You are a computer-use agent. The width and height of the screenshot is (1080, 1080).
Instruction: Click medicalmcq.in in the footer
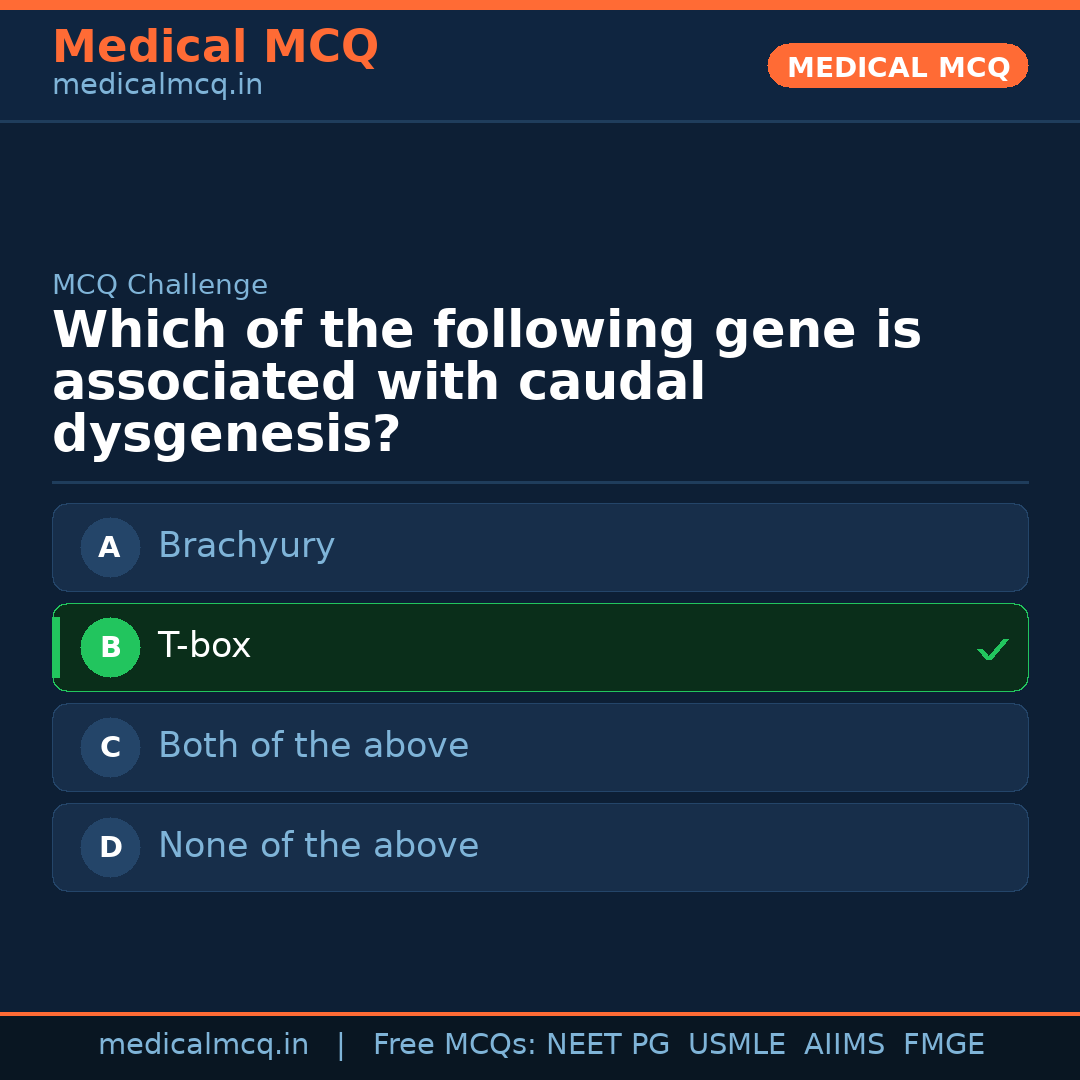point(204,1044)
